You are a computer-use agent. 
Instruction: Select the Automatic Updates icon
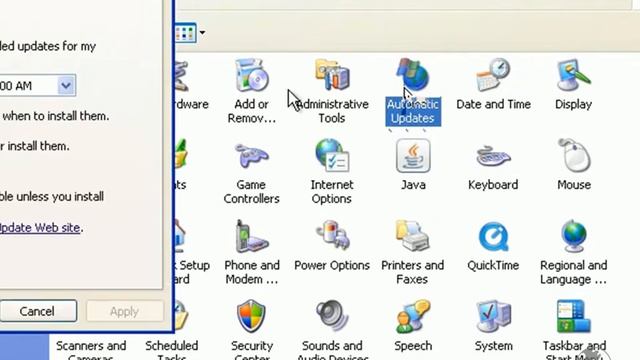pyautogui.click(x=413, y=75)
